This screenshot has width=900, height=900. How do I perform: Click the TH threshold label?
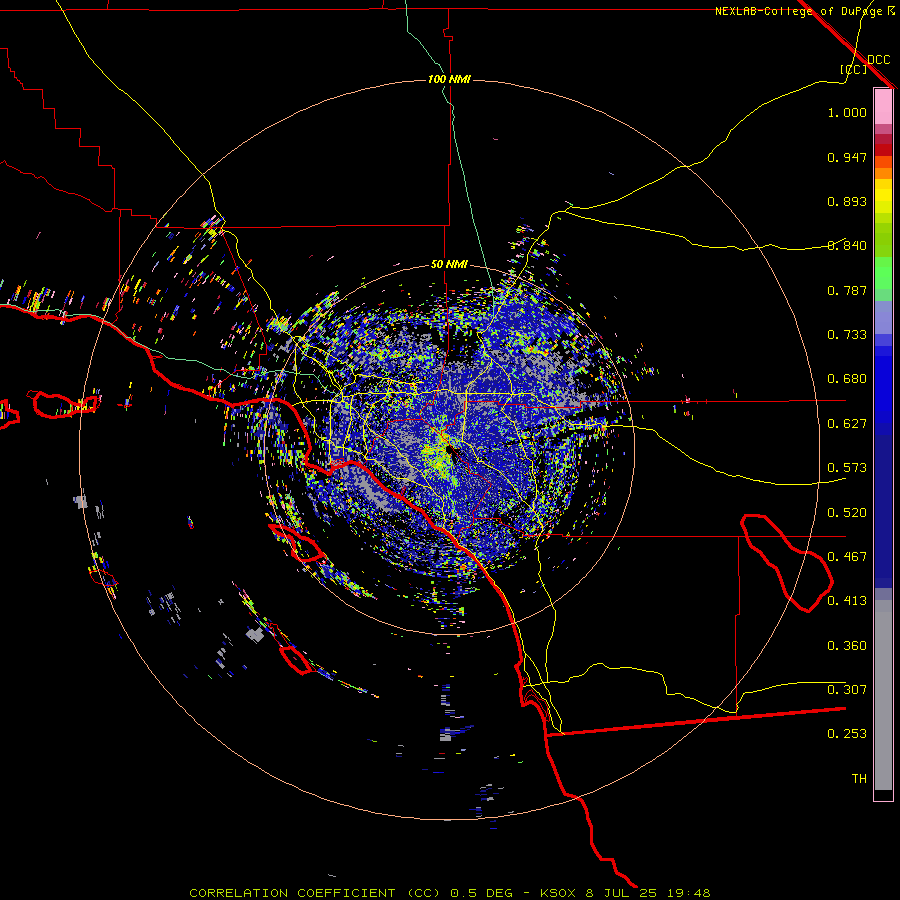[x=859, y=779]
